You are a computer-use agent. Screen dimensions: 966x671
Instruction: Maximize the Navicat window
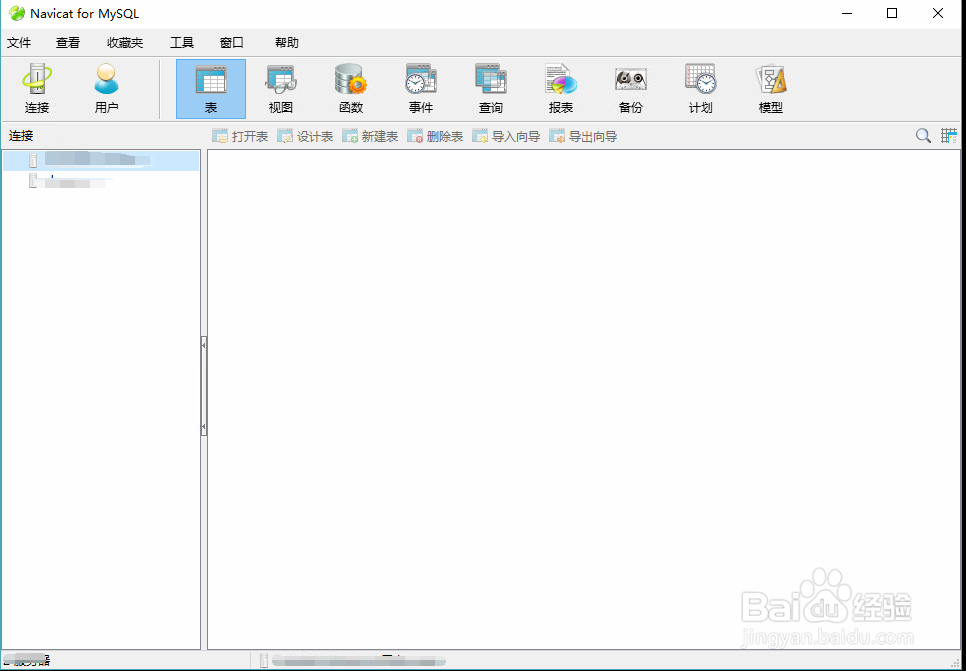tap(891, 13)
